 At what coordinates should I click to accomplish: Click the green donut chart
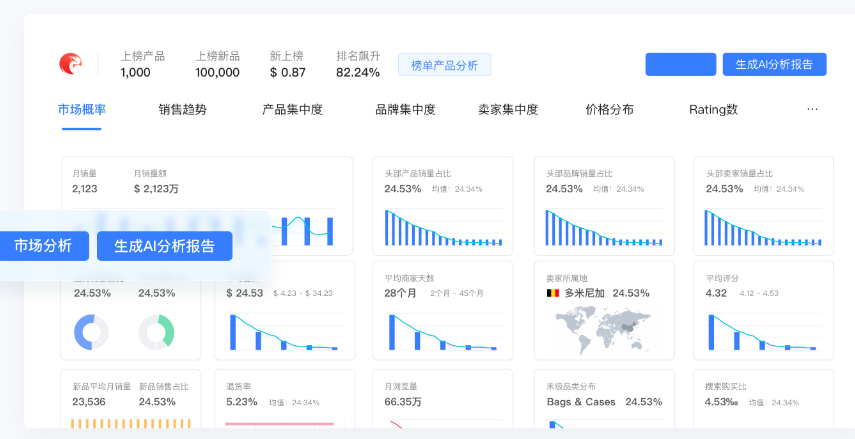tap(156, 332)
